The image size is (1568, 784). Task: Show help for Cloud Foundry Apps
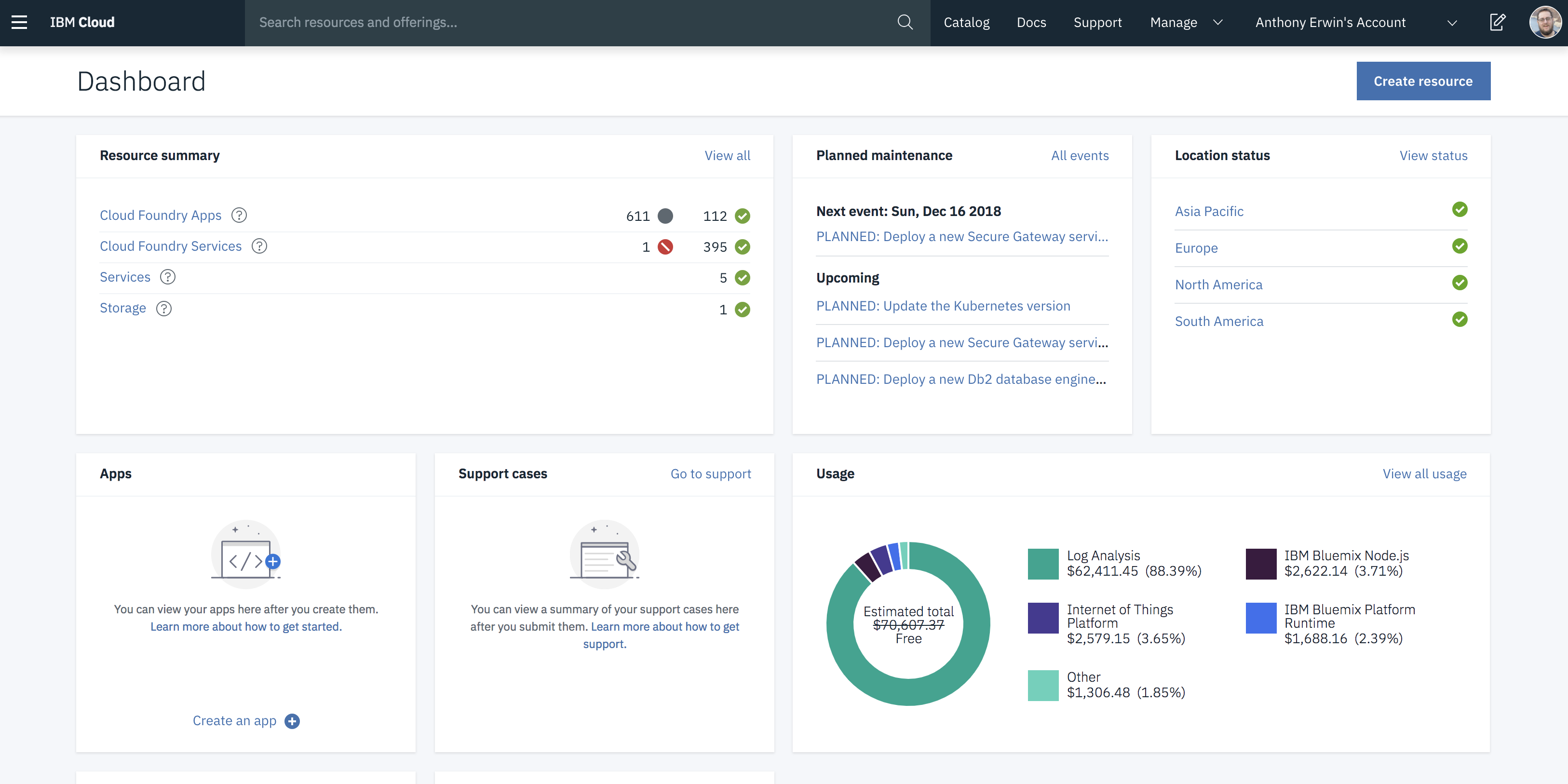pos(239,216)
